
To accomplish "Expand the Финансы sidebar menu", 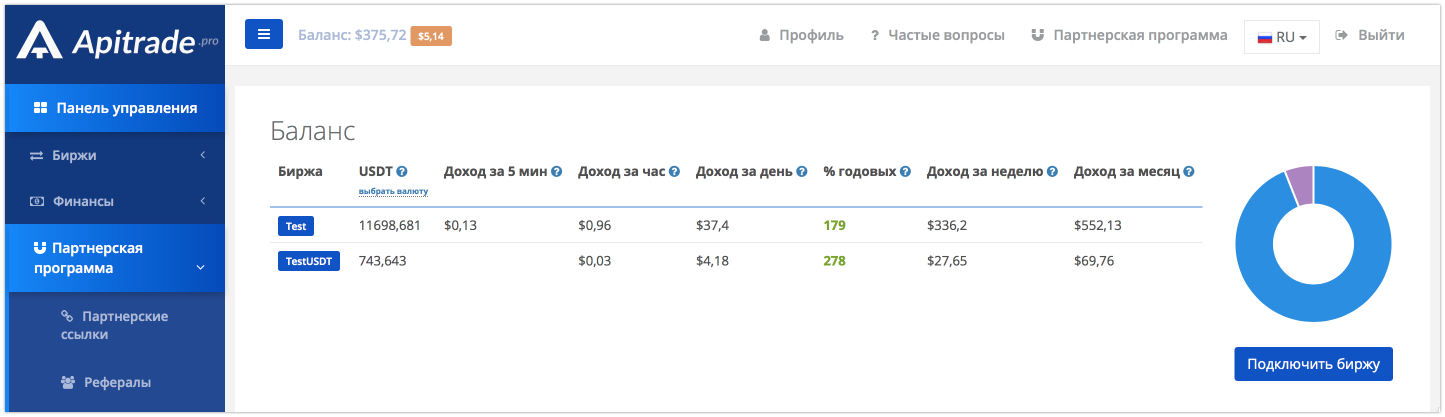I will coord(112,201).
